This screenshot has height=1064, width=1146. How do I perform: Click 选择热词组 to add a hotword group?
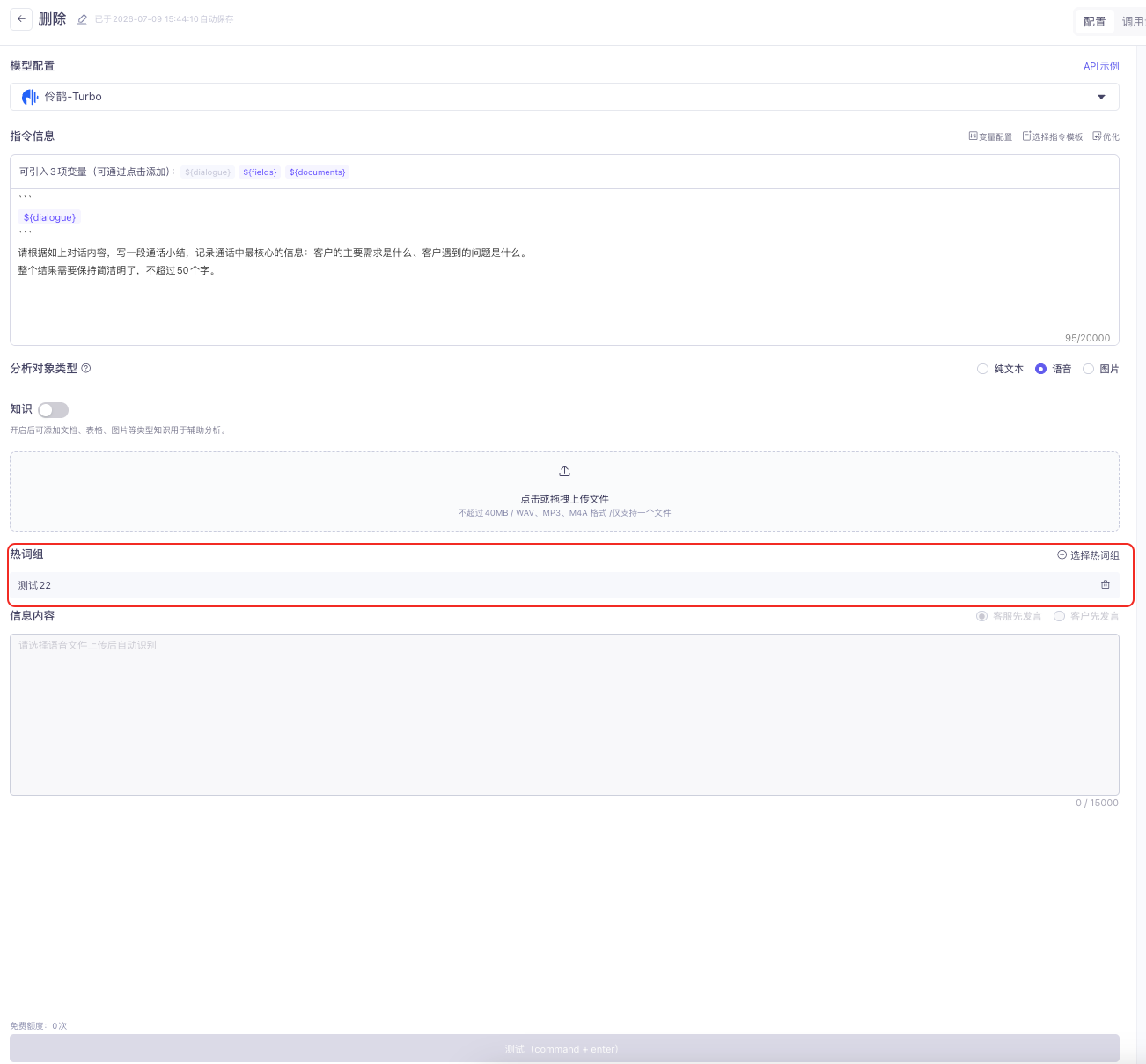(x=1088, y=555)
